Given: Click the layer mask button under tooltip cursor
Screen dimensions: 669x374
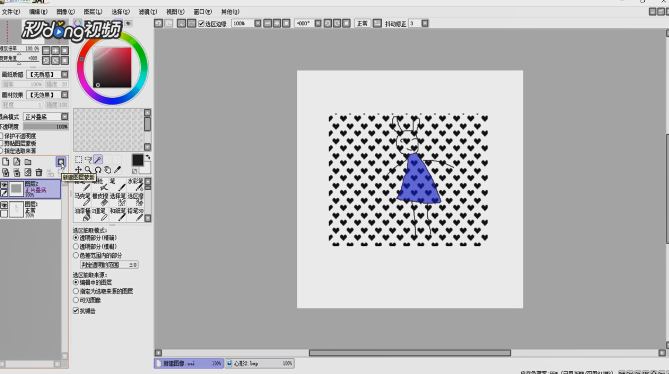Looking at the screenshot, I should coord(61,162).
